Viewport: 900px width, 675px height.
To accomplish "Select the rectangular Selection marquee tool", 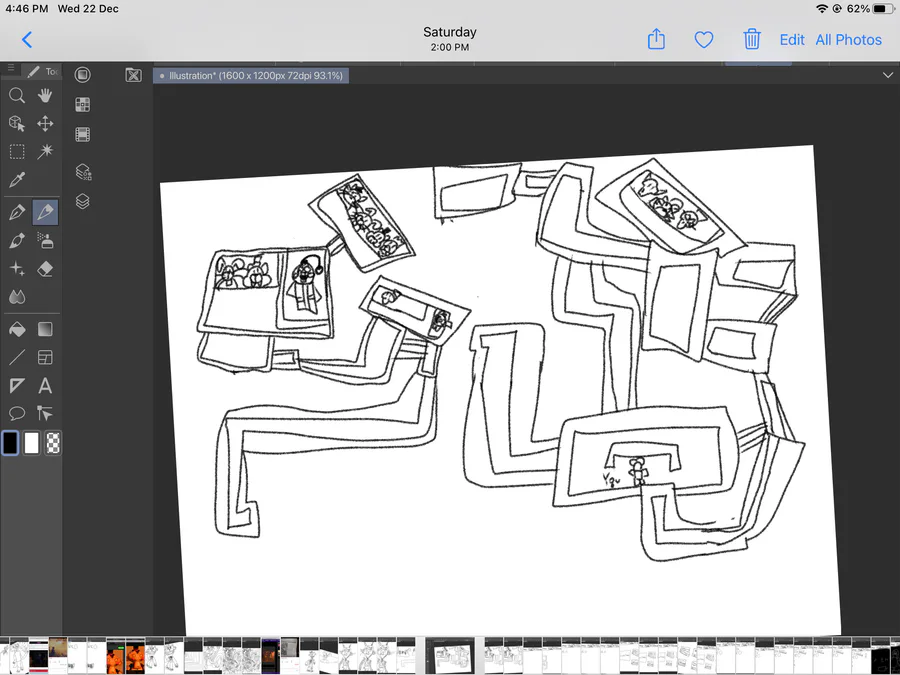I will [17, 152].
